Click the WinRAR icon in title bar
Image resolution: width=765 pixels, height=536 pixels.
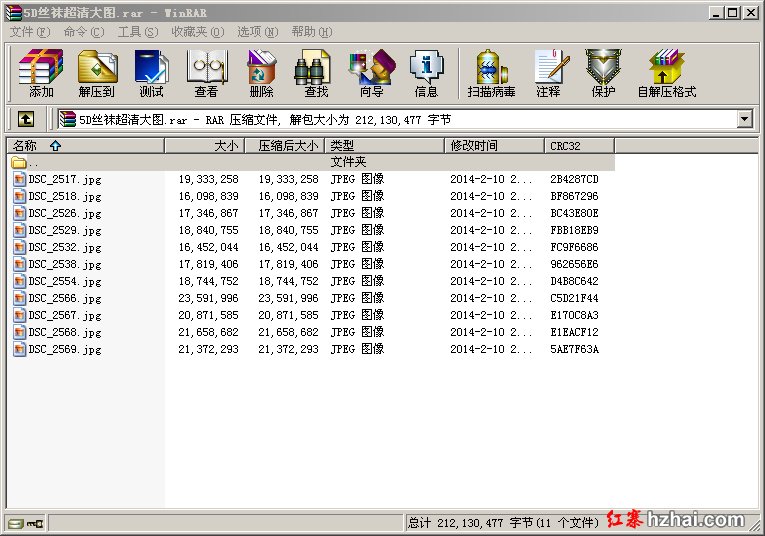14,13
